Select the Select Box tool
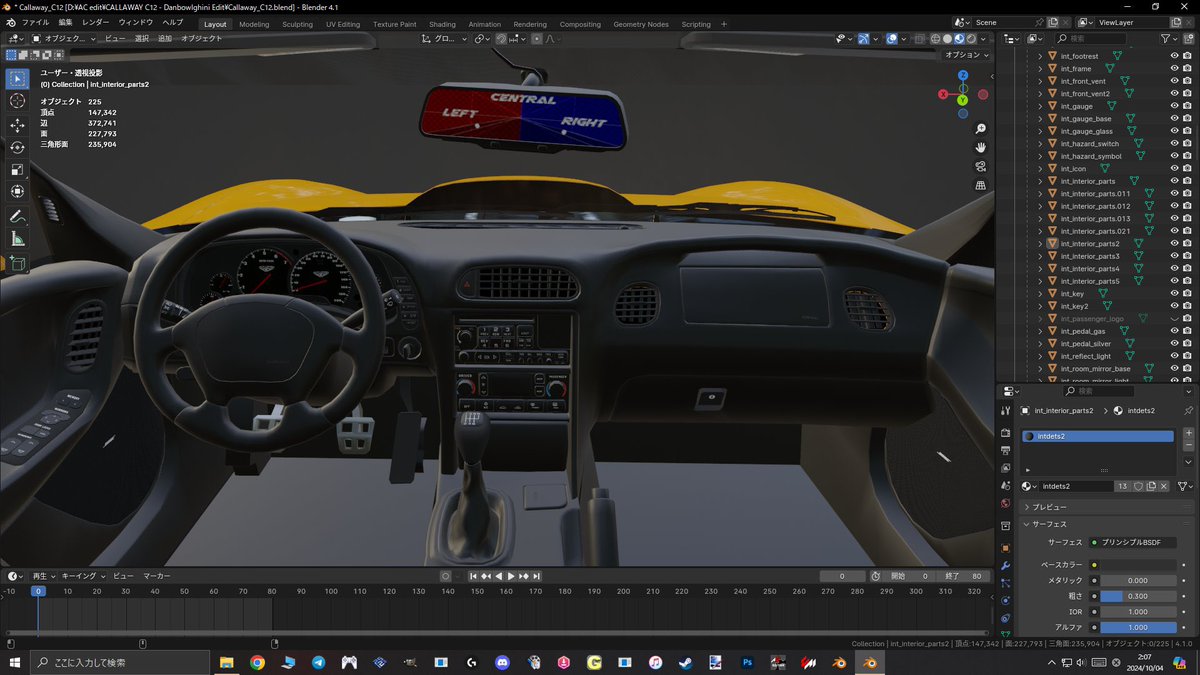Image resolution: width=1200 pixels, height=675 pixels. [18, 78]
